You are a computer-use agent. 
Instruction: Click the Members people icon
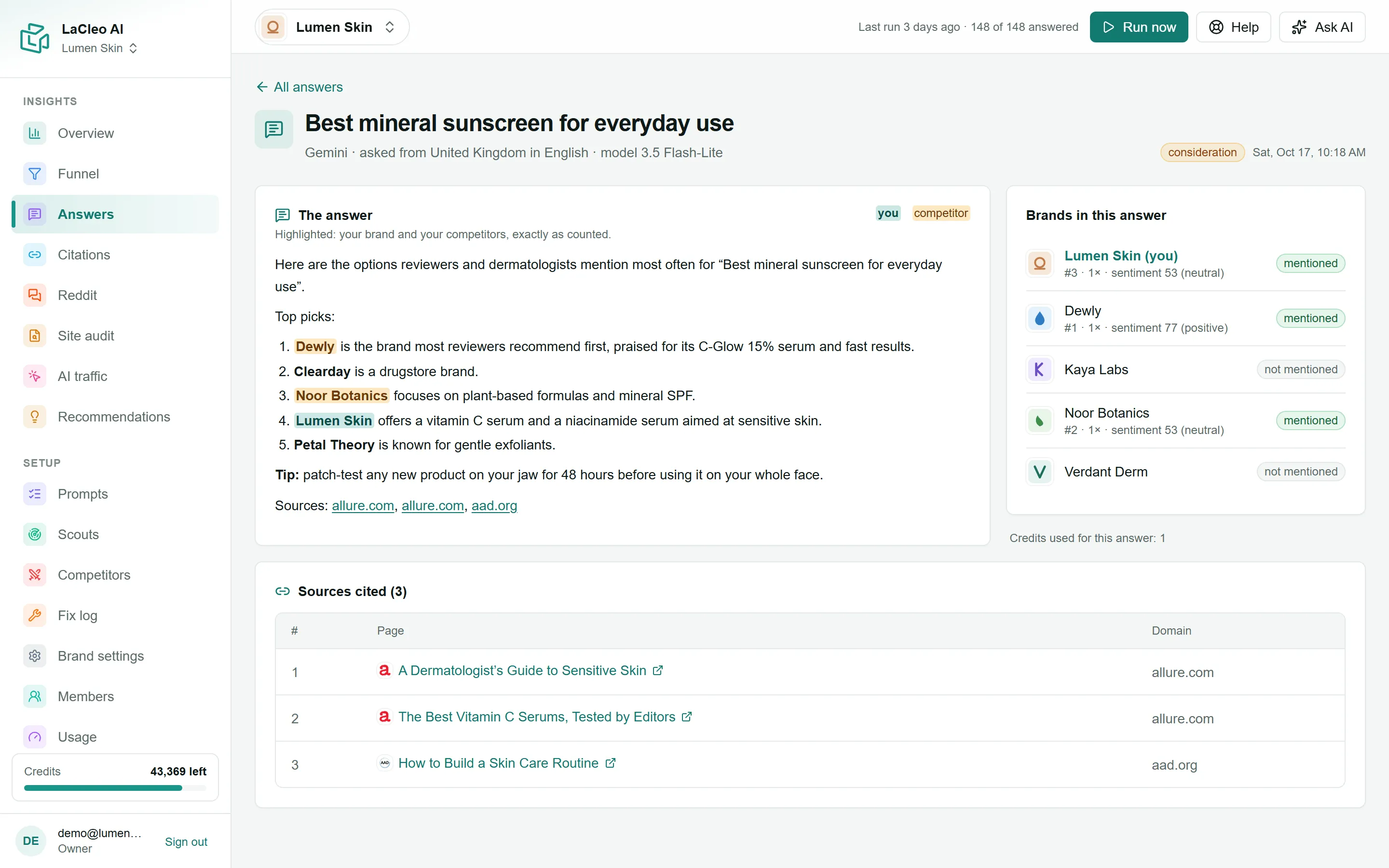coord(34,696)
